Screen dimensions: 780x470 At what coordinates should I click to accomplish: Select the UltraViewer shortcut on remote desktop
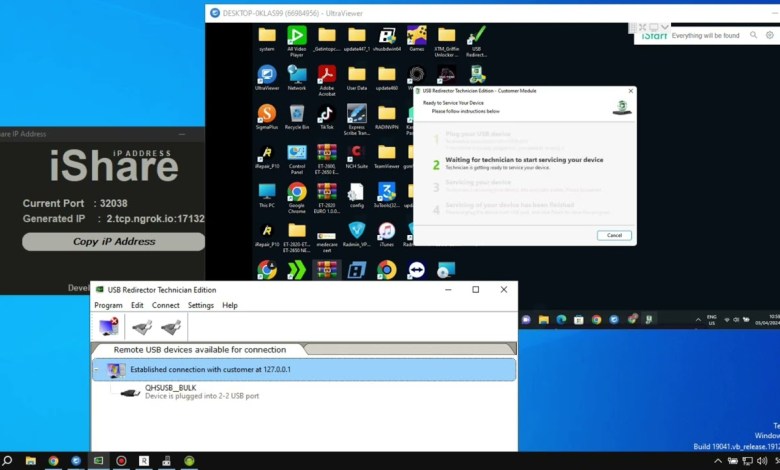[x=267, y=78]
